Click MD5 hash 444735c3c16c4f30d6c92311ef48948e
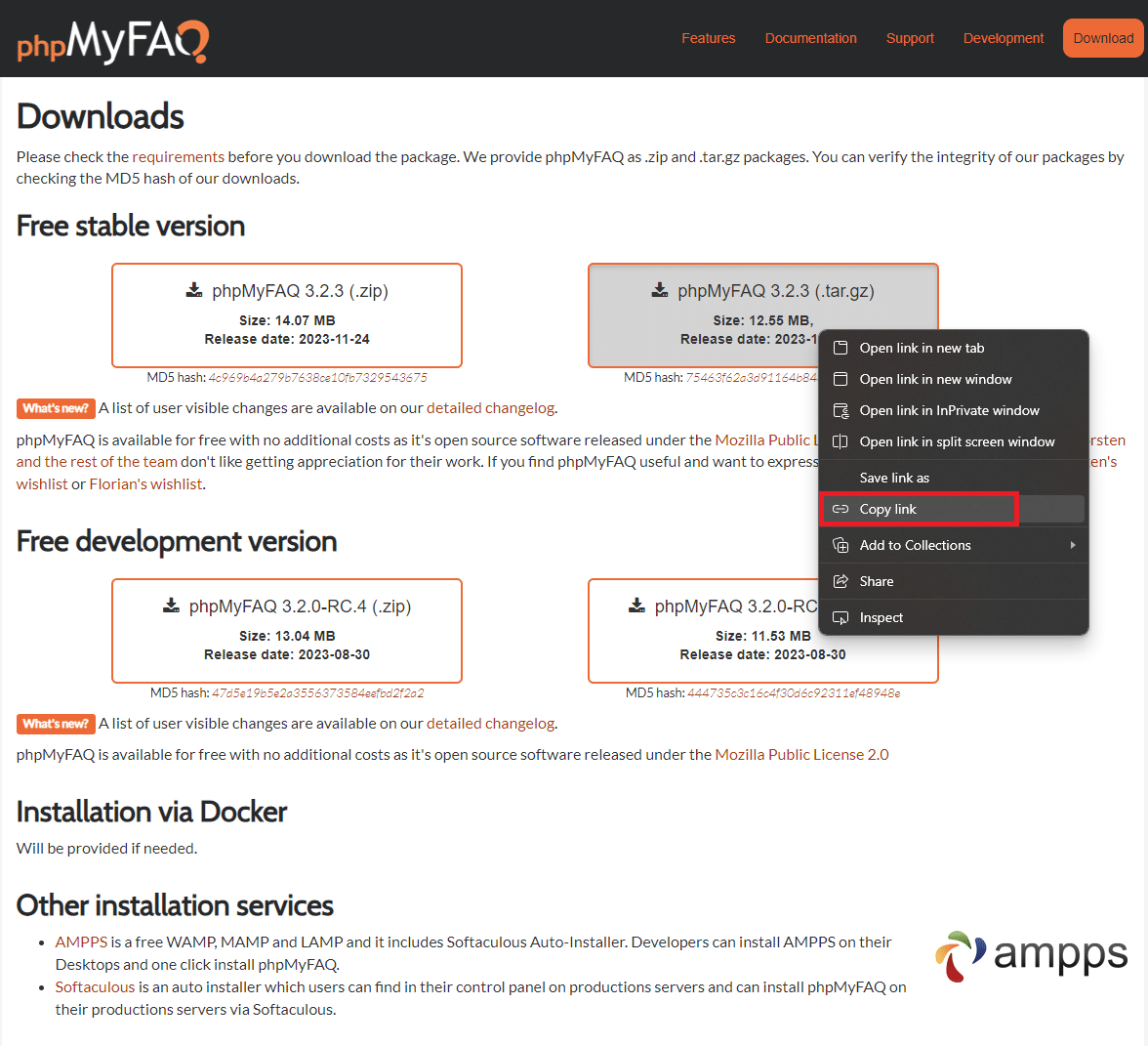The height and width of the screenshot is (1046, 1148). point(794,693)
